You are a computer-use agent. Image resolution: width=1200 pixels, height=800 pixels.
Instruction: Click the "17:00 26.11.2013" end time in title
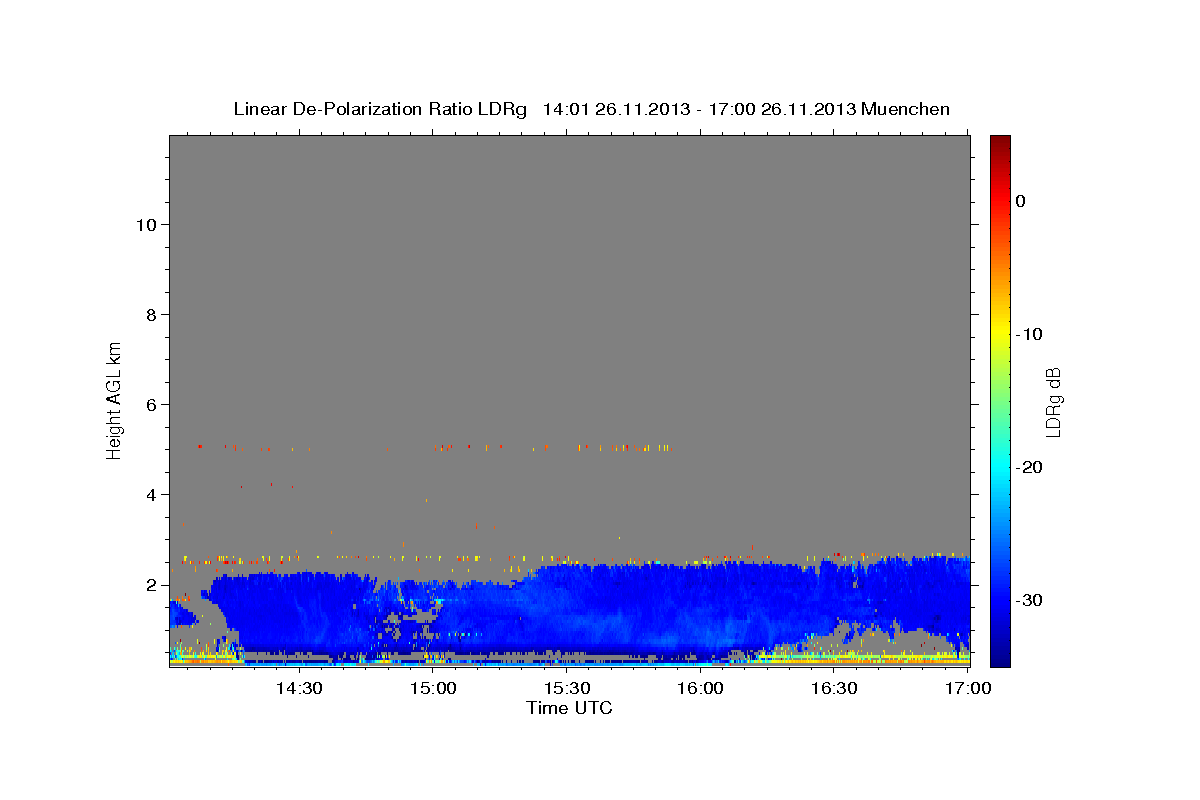(x=782, y=109)
